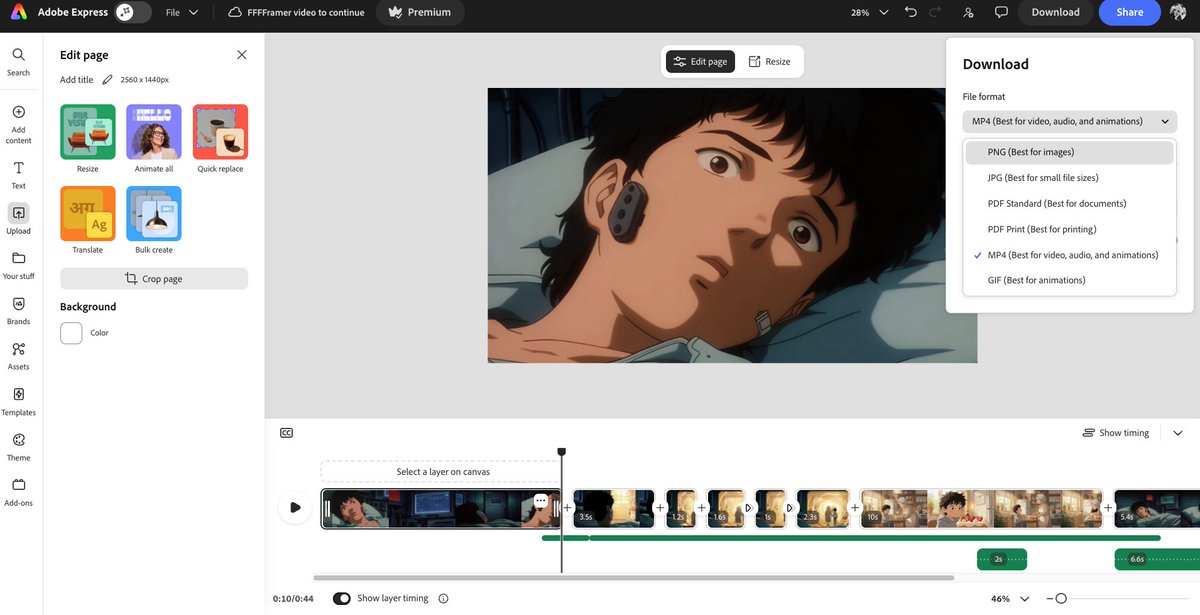The image size is (1200, 615).
Task: Close the Edit page panel
Action: point(241,55)
